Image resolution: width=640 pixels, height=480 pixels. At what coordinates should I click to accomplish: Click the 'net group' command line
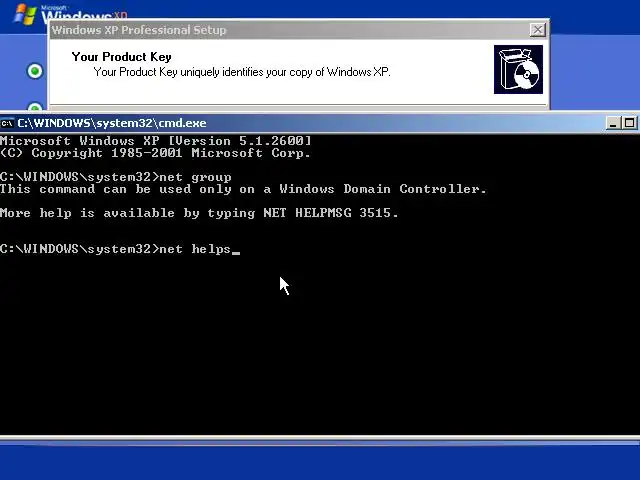(116, 177)
